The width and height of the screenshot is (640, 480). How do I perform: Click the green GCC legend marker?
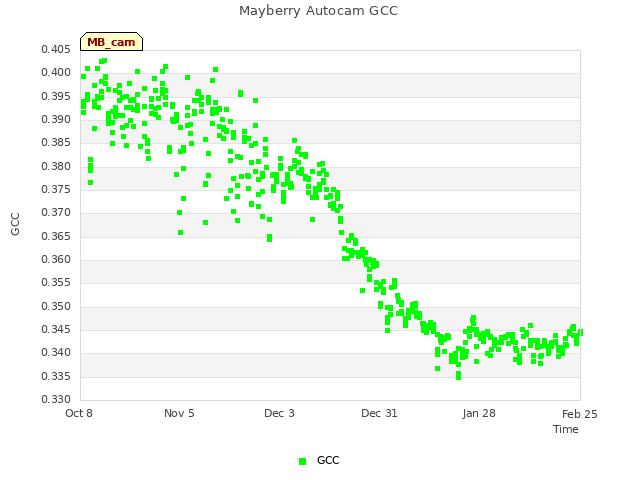tap(302, 461)
